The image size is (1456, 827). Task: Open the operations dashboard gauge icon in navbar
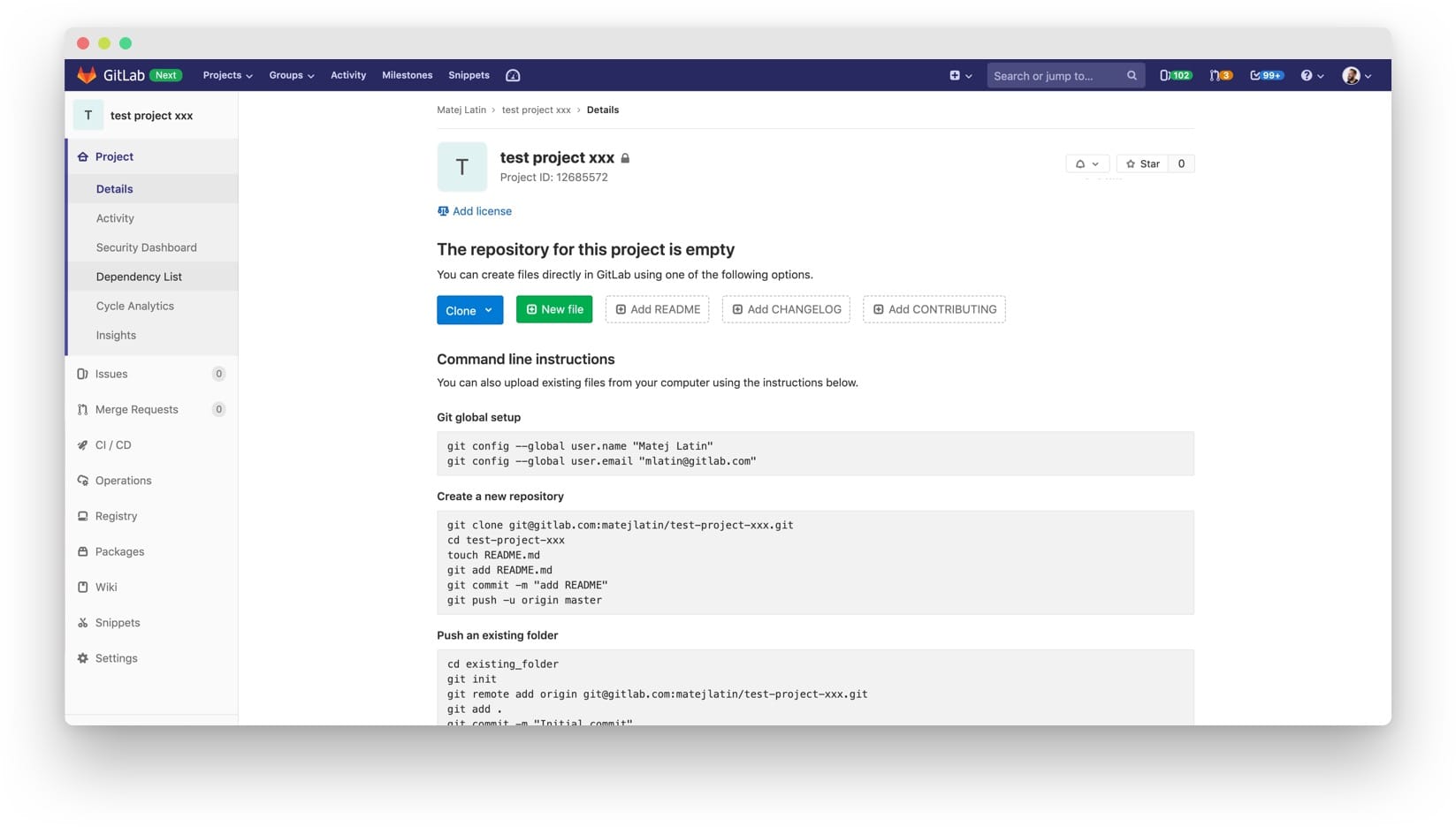click(x=513, y=76)
